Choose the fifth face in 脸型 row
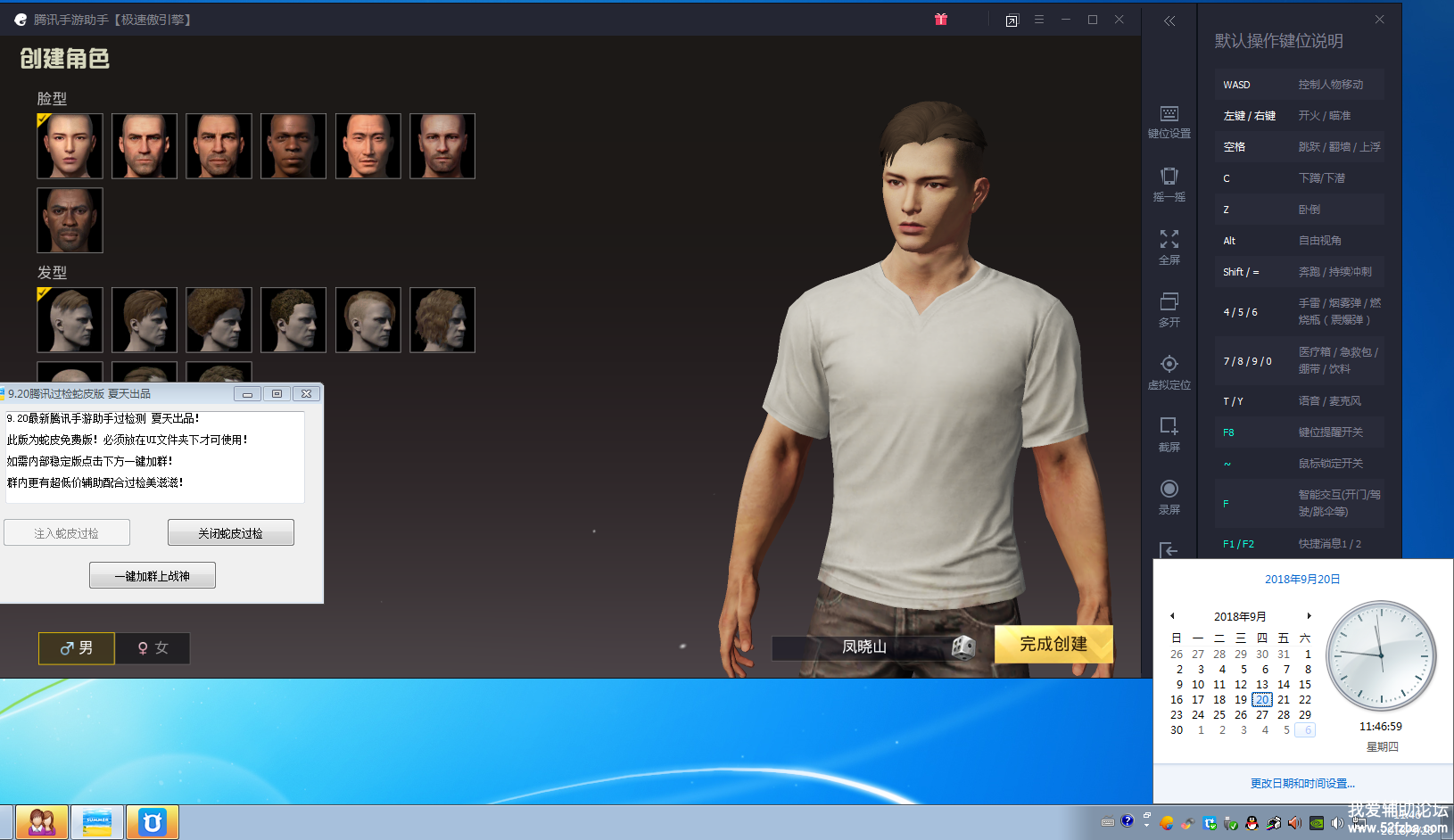The image size is (1454, 840). click(x=368, y=146)
